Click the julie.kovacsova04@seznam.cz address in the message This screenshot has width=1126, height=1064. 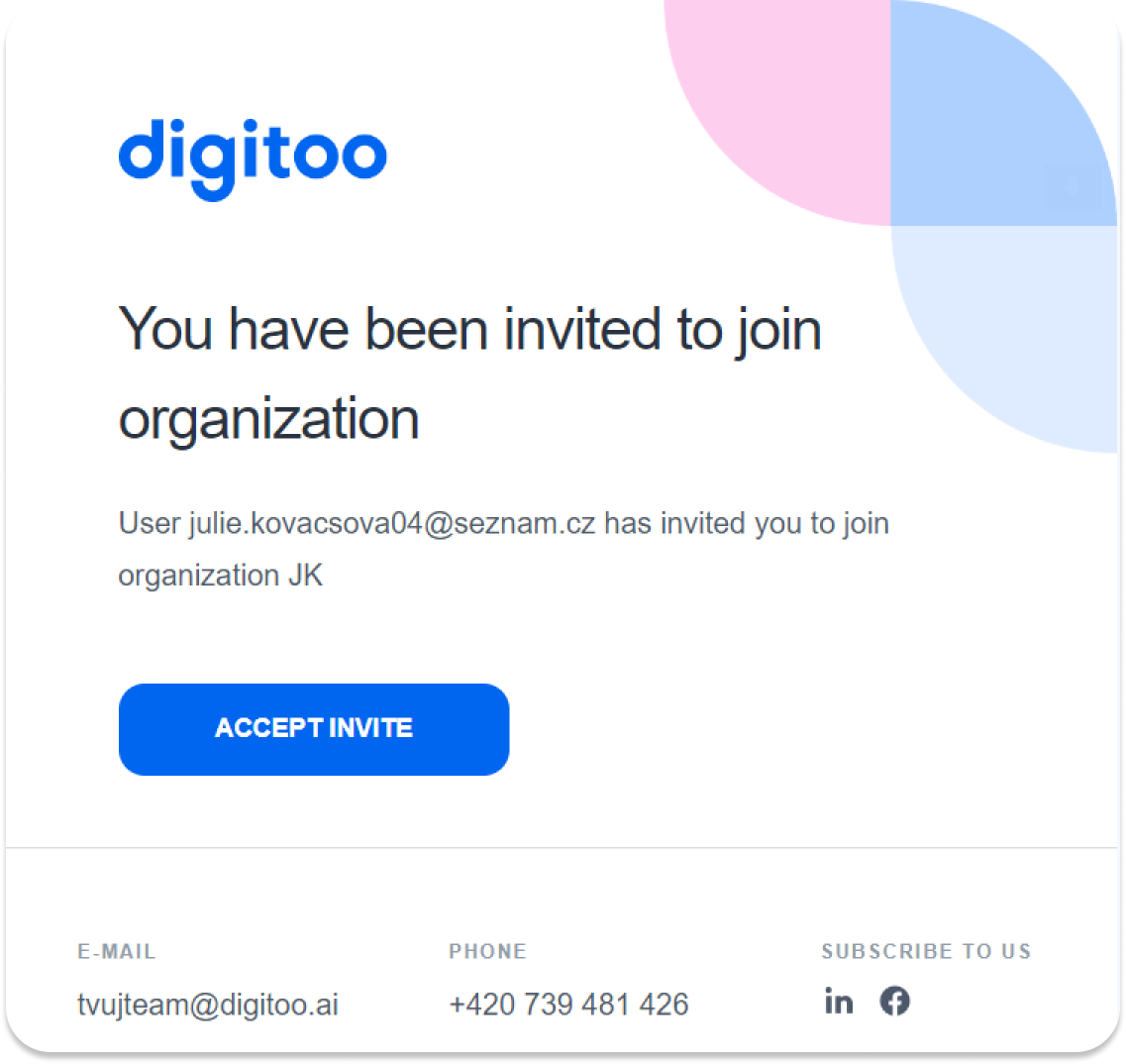tap(392, 524)
